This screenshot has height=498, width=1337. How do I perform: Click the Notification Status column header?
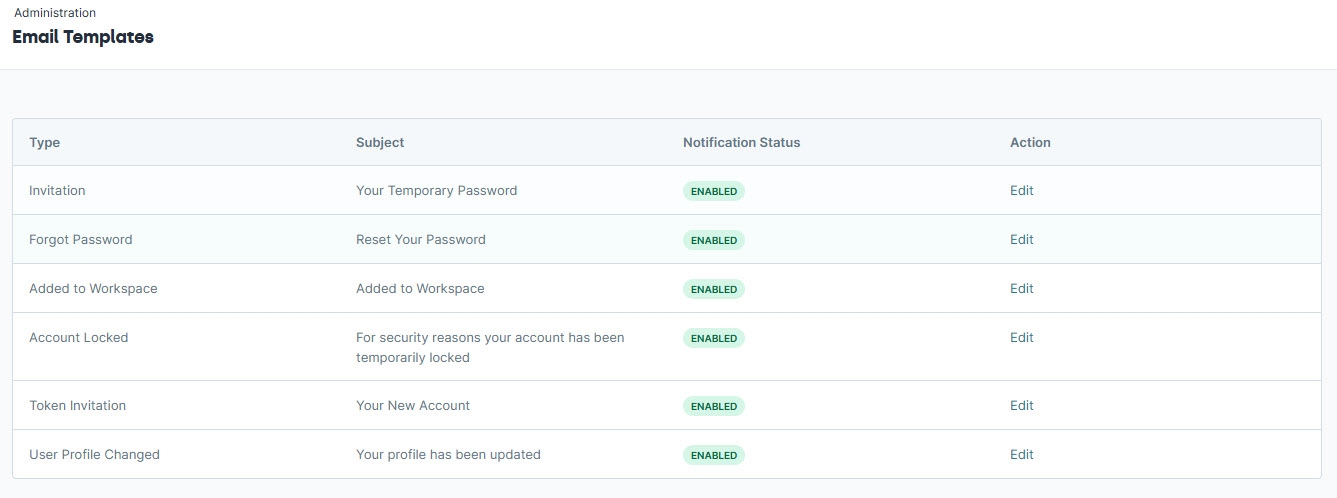pyautogui.click(x=741, y=142)
